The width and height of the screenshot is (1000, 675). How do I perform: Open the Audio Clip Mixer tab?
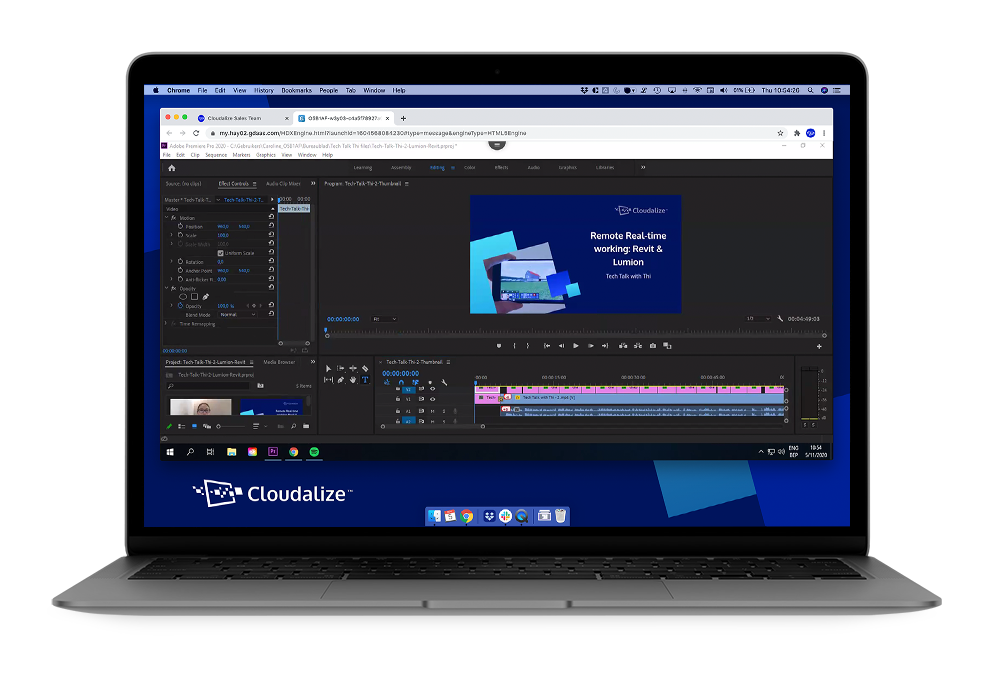283,184
